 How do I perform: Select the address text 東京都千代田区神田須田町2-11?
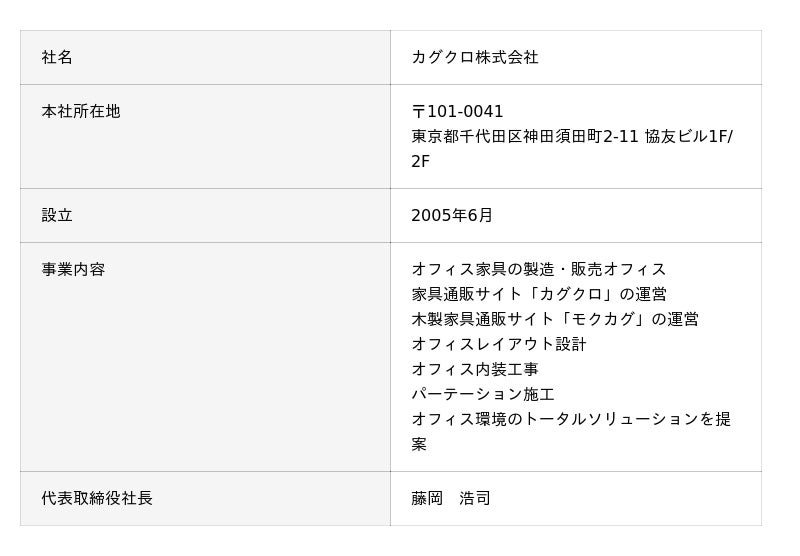tap(525, 137)
